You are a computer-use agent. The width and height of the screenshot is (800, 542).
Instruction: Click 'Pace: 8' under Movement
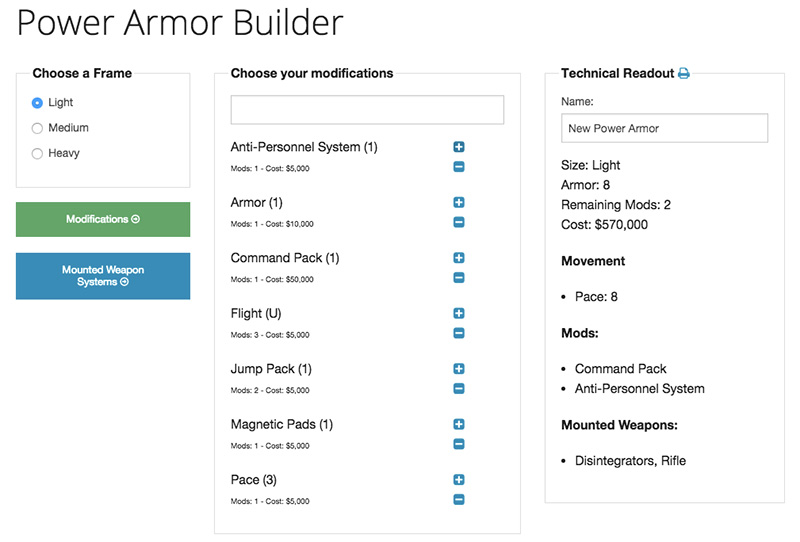[x=596, y=297]
